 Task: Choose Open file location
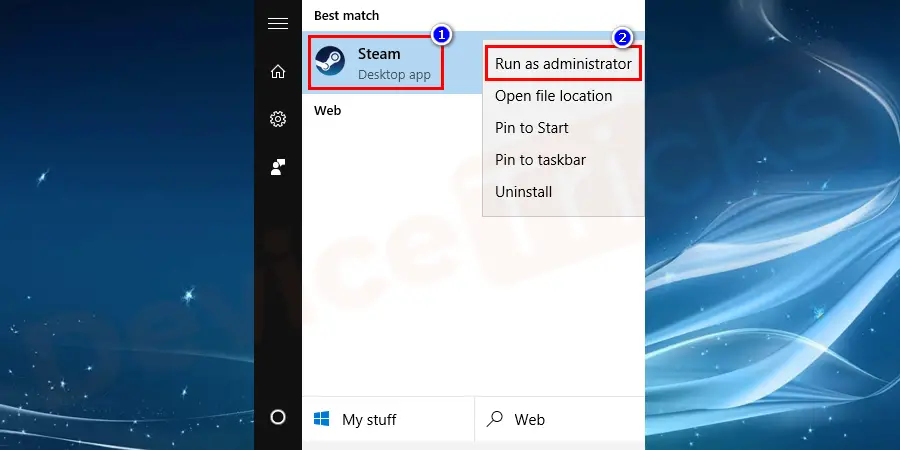(553, 96)
